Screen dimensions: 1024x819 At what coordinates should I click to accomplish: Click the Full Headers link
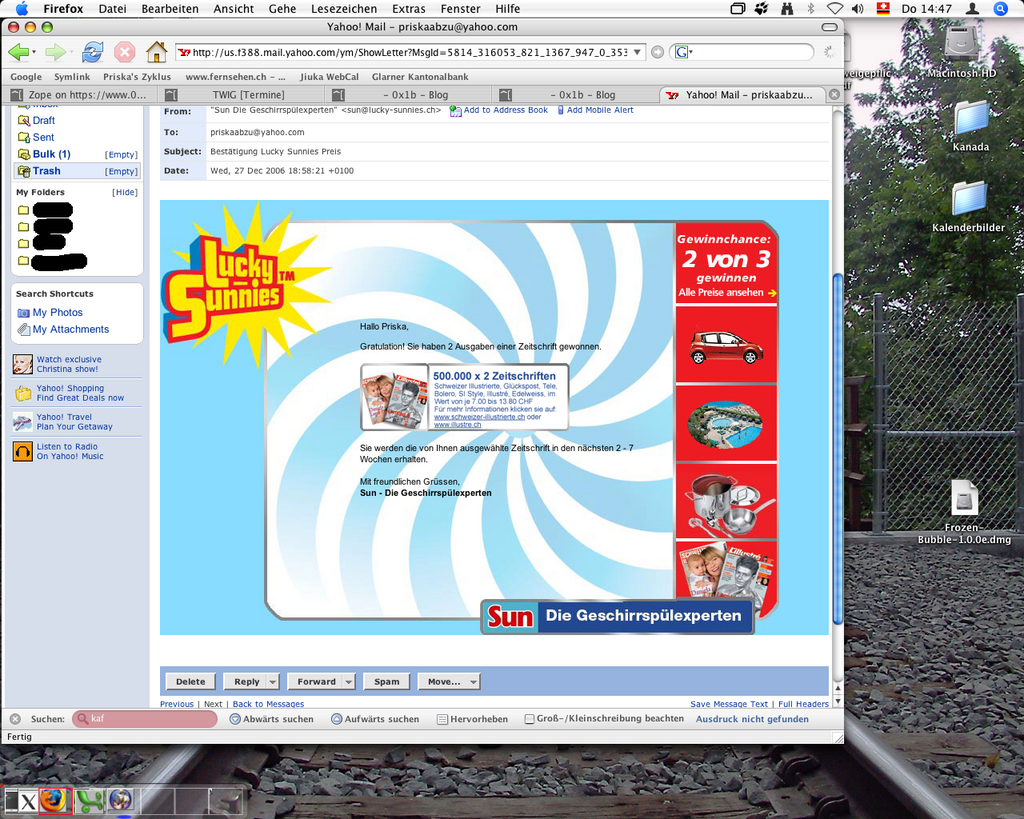click(803, 704)
